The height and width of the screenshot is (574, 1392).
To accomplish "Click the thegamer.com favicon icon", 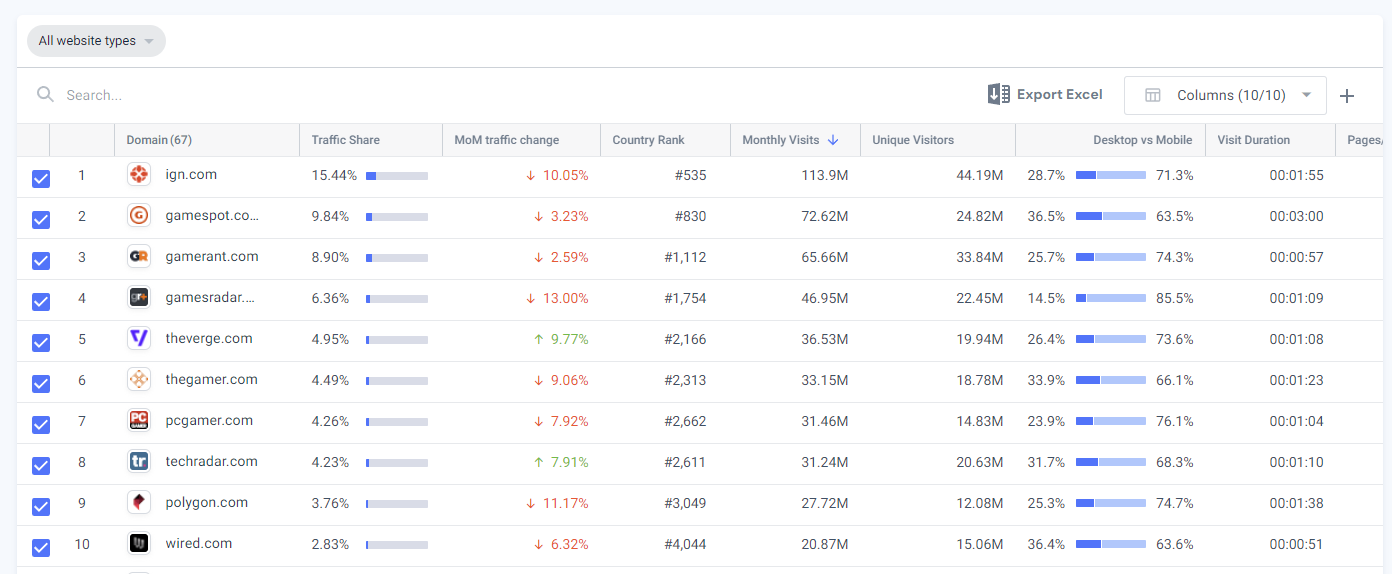I will [139, 380].
